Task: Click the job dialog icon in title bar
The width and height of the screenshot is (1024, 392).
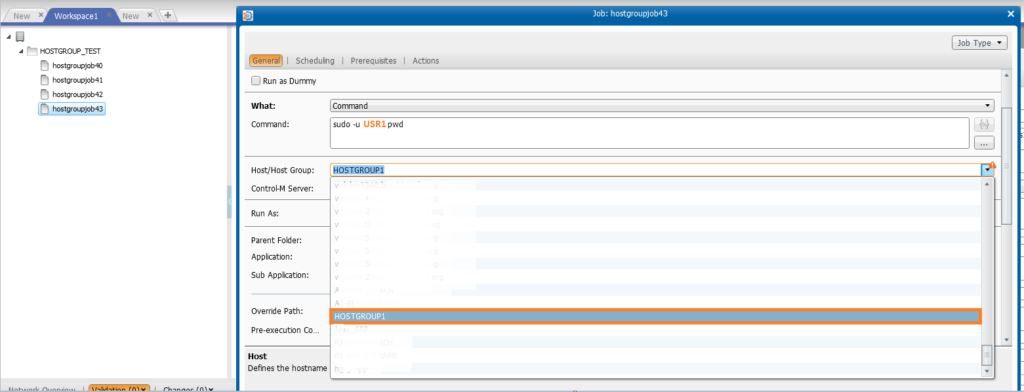Action: tap(248, 15)
